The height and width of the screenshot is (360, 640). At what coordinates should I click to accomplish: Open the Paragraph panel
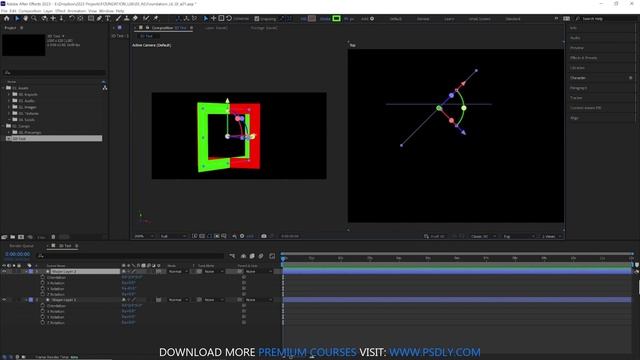pyautogui.click(x=578, y=88)
